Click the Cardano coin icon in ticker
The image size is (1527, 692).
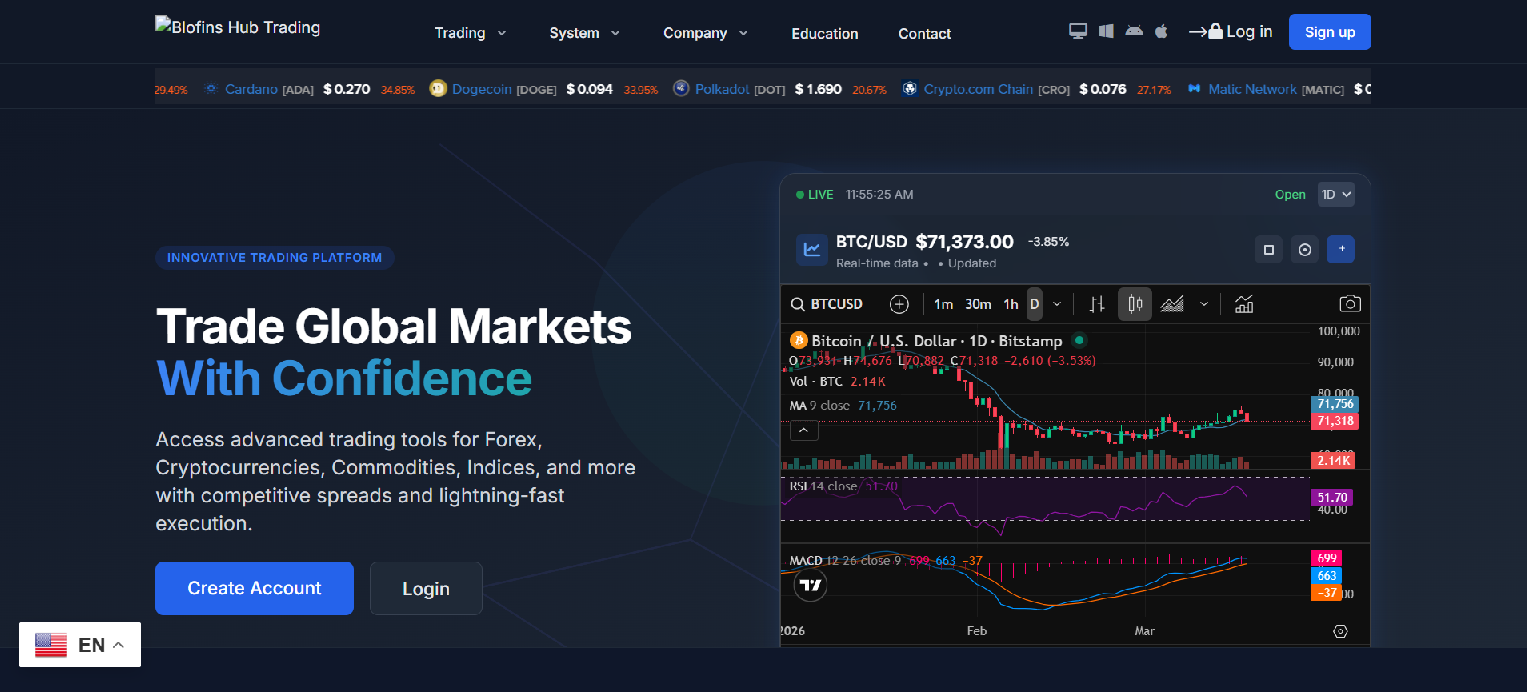[x=211, y=89]
